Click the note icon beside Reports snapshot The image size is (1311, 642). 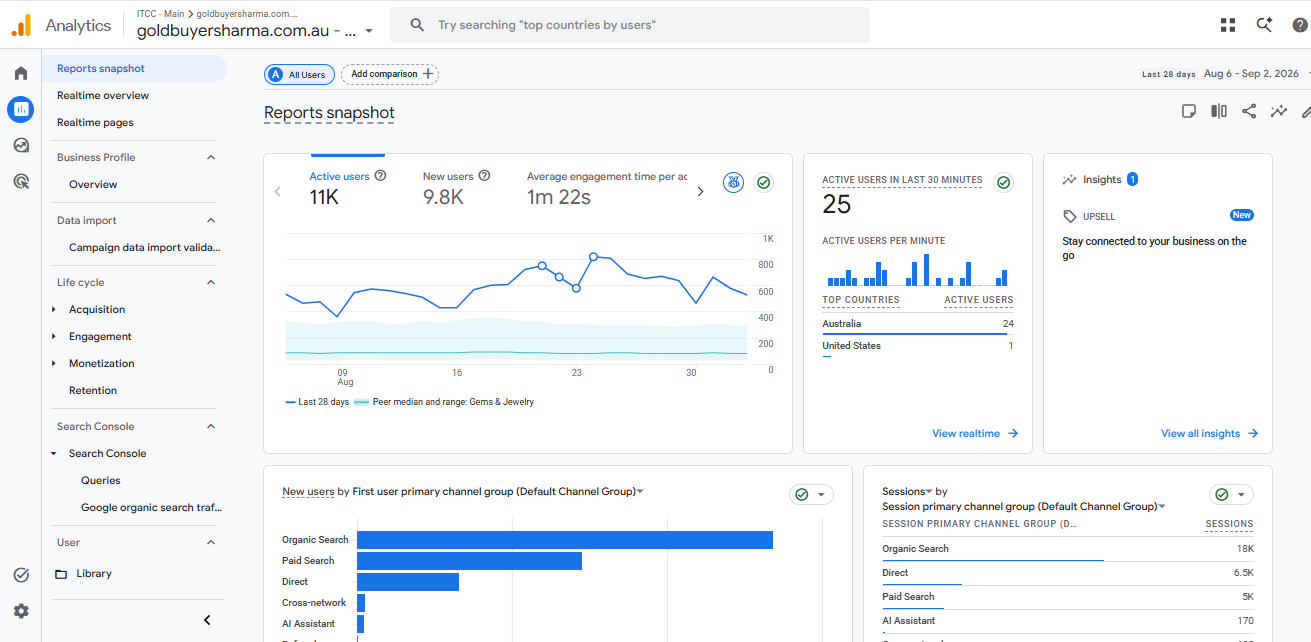coord(1189,111)
